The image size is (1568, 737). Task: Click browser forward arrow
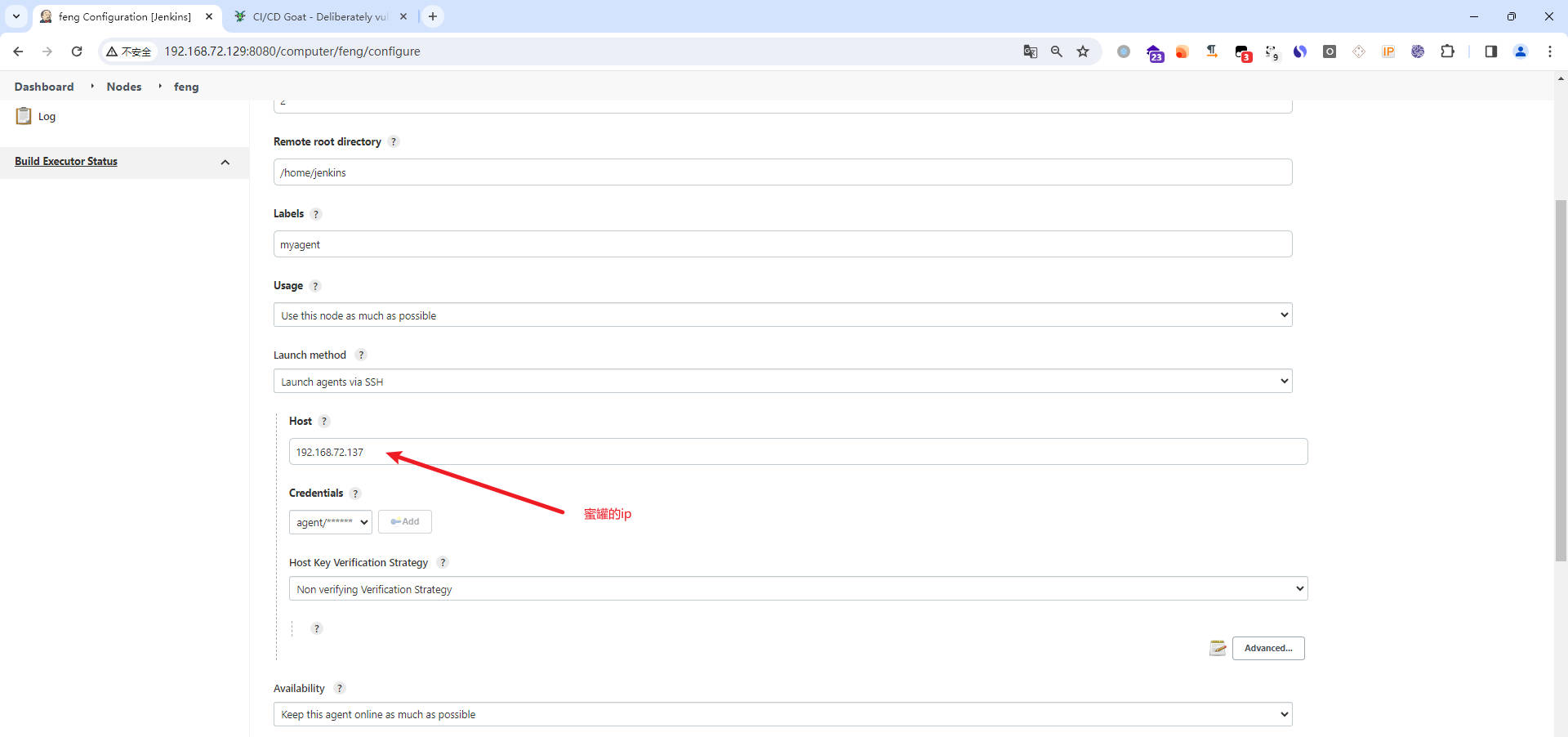pyautogui.click(x=47, y=51)
